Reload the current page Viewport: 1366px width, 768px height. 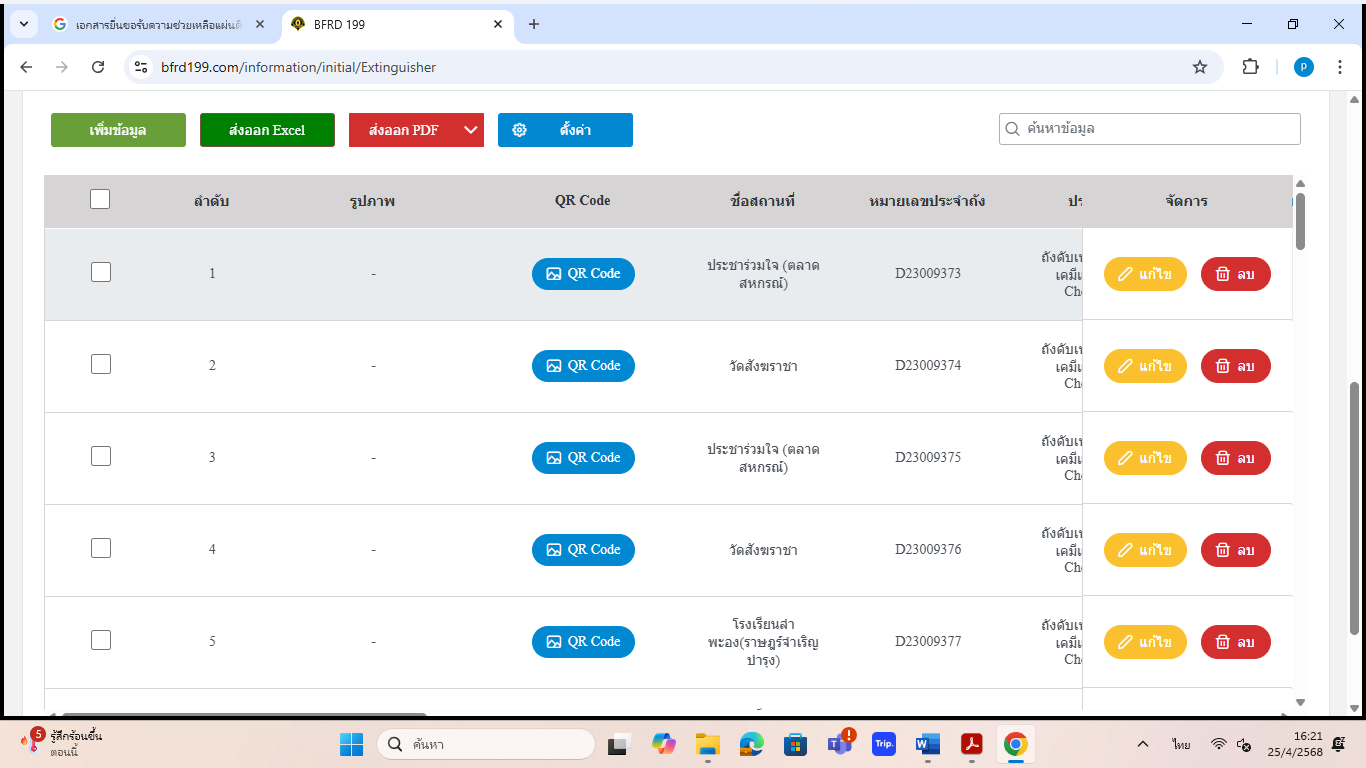(x=98, y=67)
